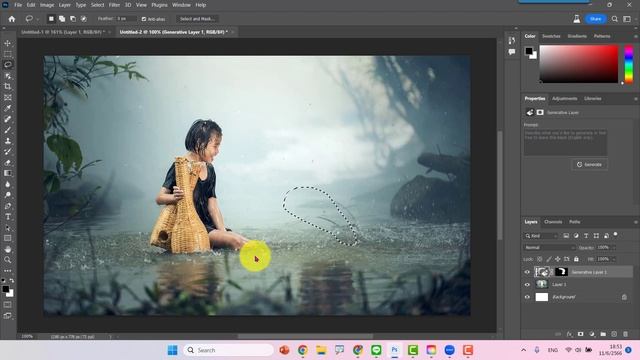
Task: Toggle visibility of the Background layer
Action: point(527,297)
